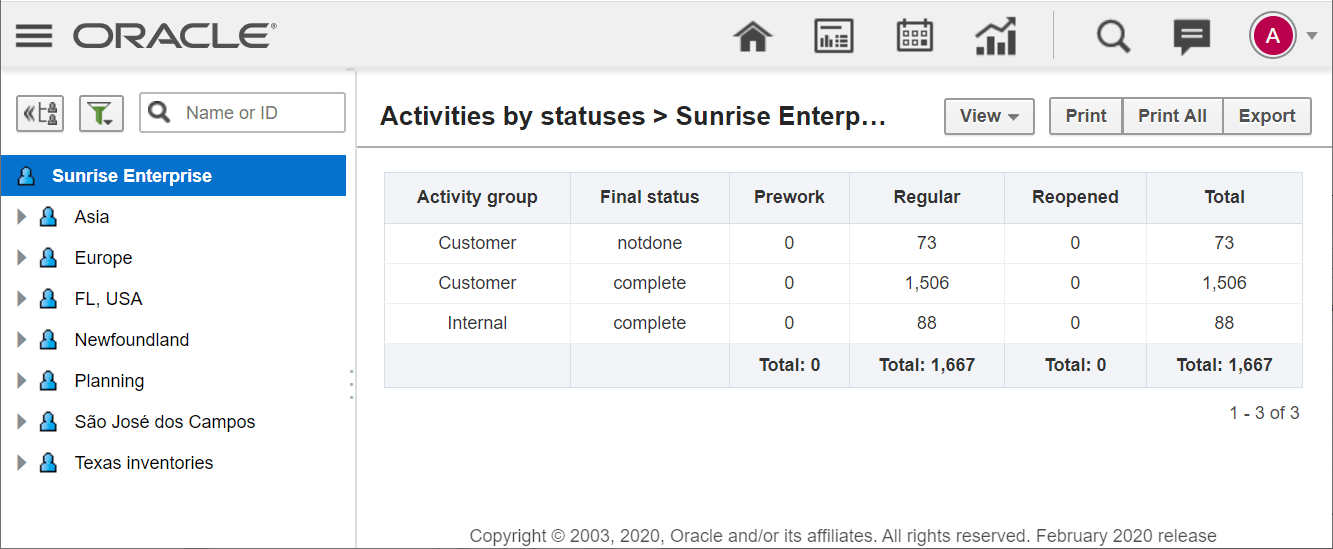Click the Print button
Image resolution: width=1333 pixels, height=549 pixels.
(x=1086, y=116)
